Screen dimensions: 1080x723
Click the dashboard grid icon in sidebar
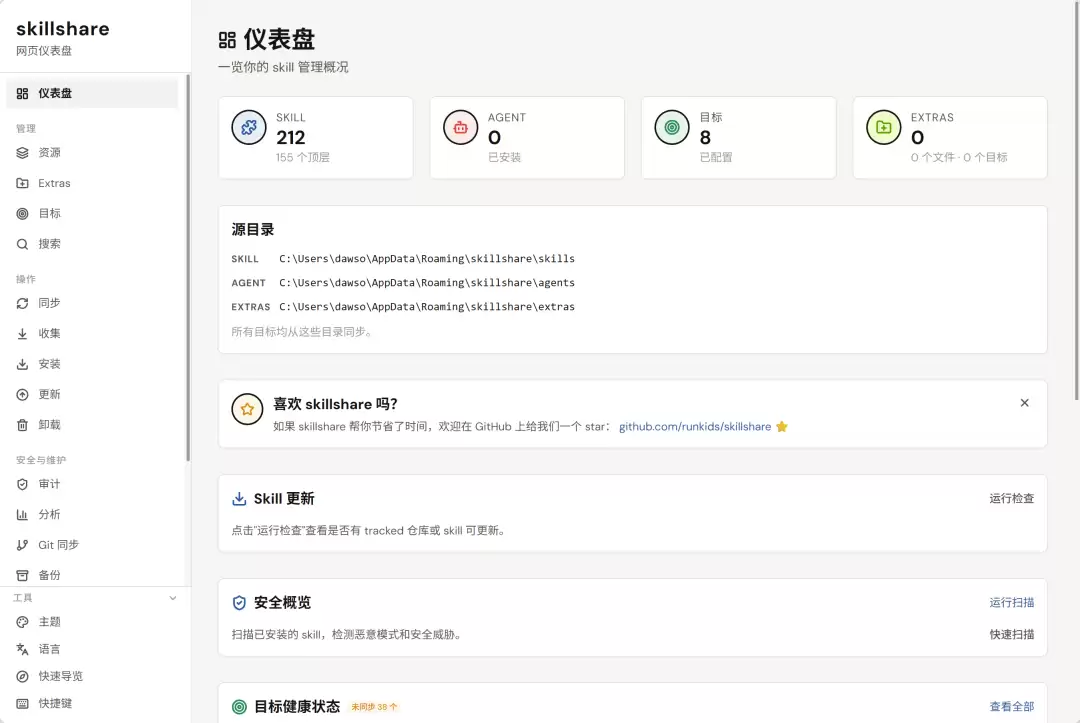22,94
